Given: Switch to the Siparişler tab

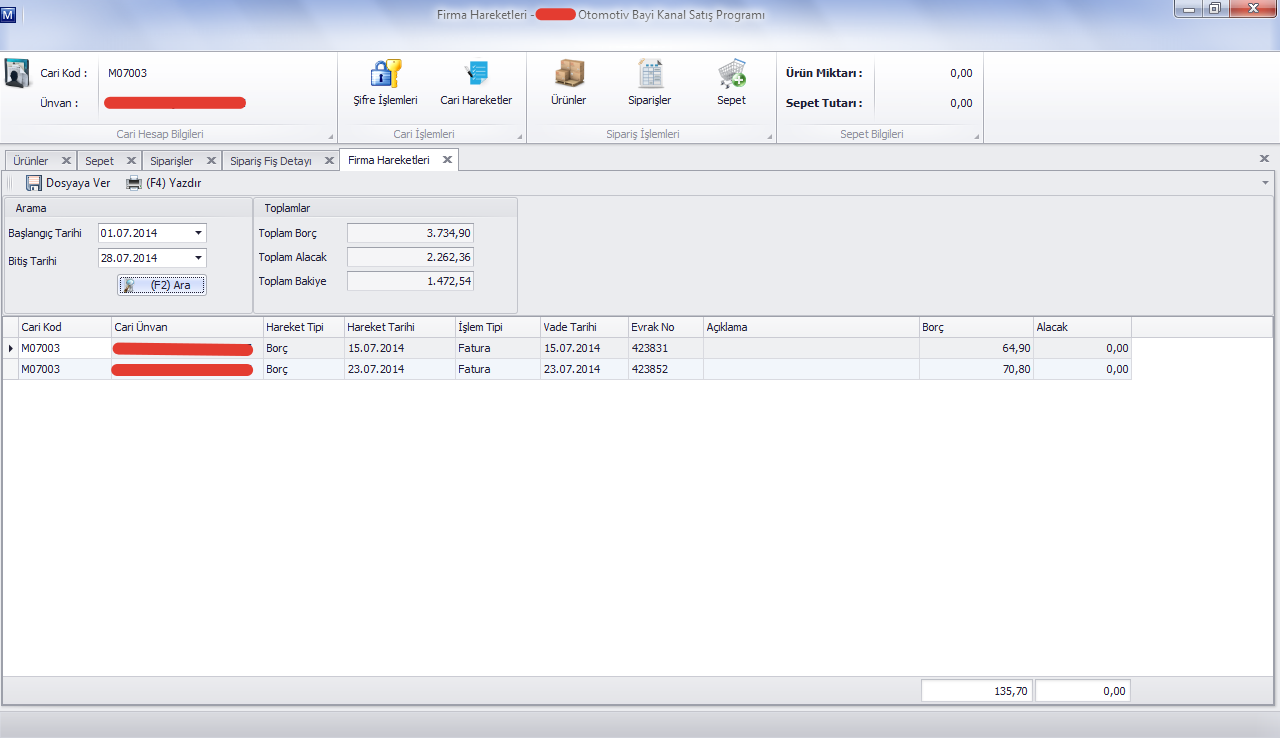Looking at the screenshot, I should coord(171,161).
